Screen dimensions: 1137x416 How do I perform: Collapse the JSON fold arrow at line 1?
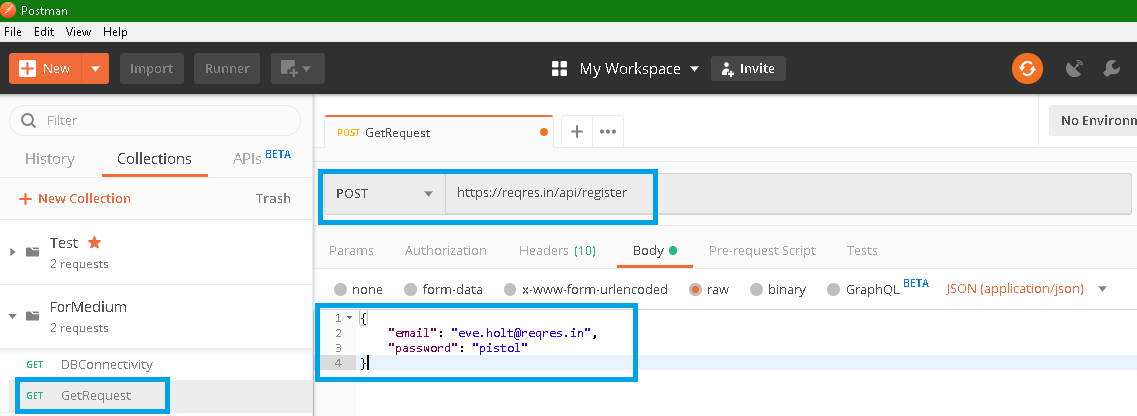pyautogui.click(x=350, y=317)
